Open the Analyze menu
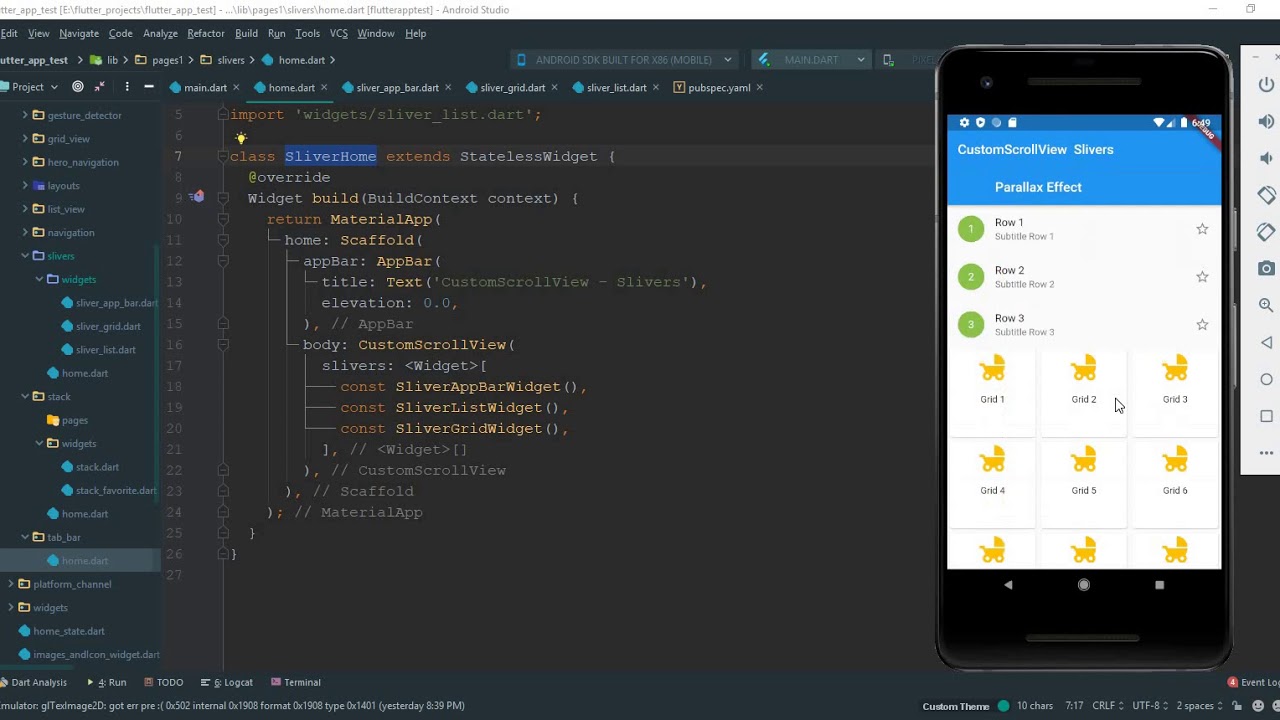Viewport: 1280px width, 720px height. point(160,33)
